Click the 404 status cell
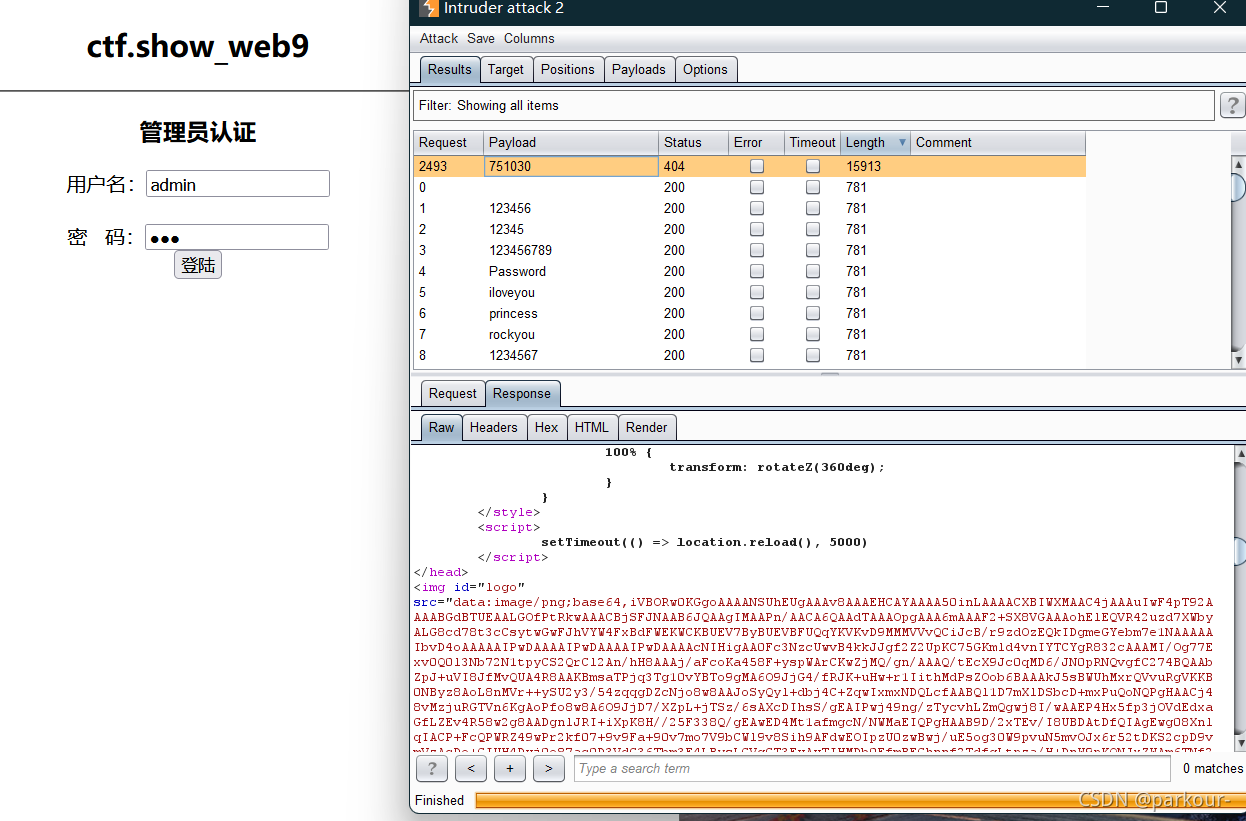The width and height of the screenshot is (1246, 821). pos(694,166)
